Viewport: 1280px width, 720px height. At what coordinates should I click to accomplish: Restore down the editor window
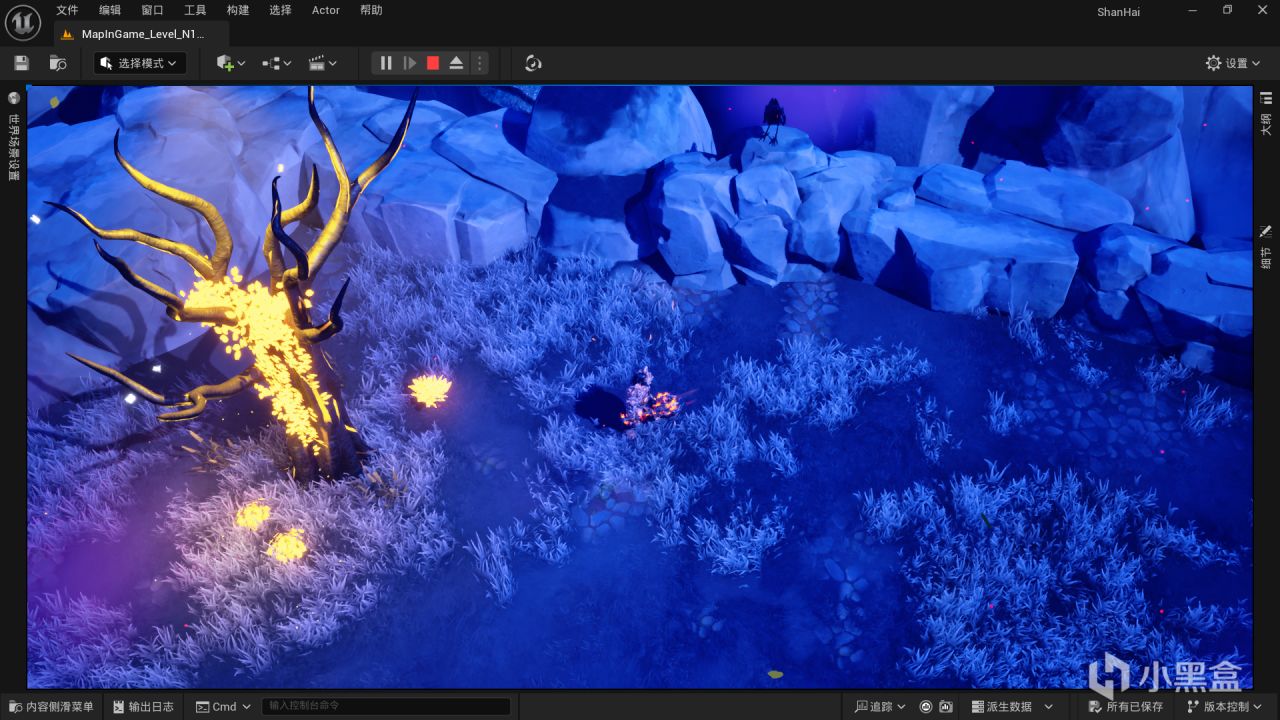[x=1227, y=10]
